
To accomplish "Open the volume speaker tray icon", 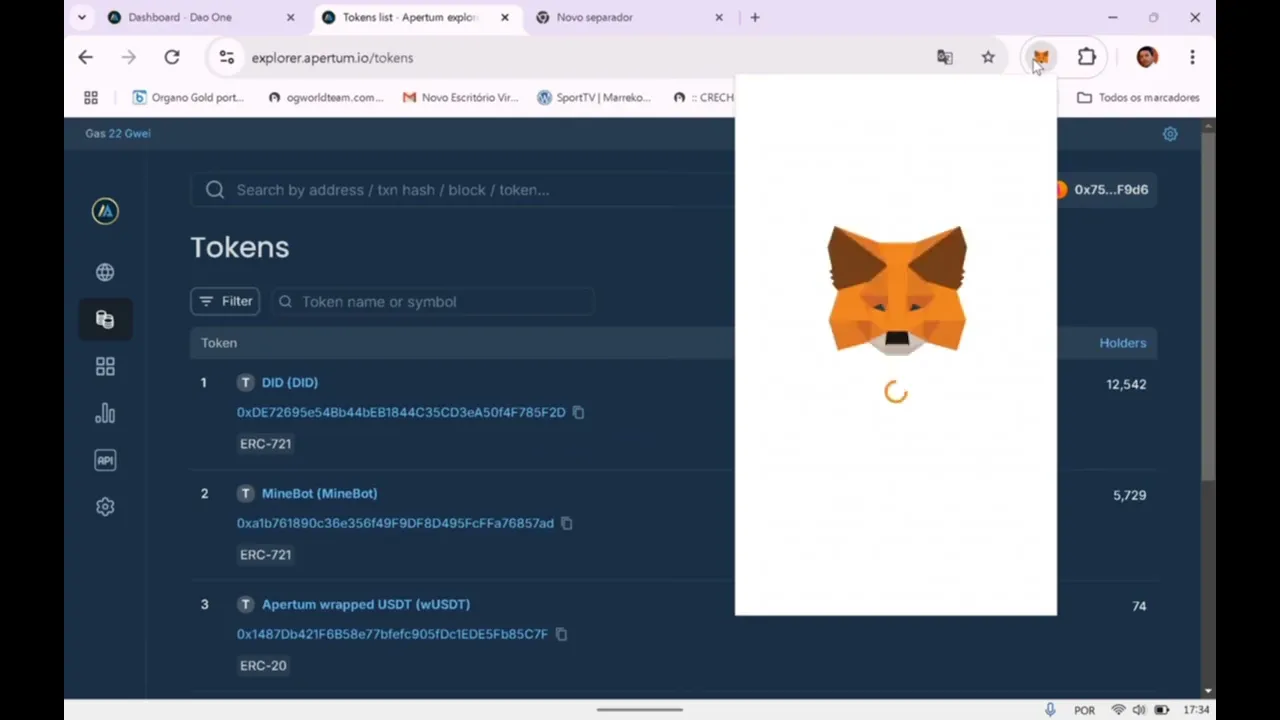I will 1139,710.
